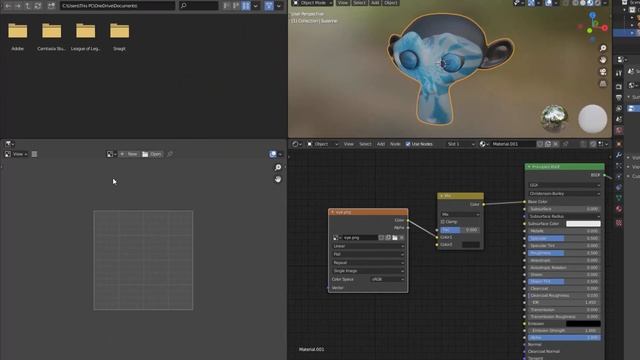
Task: Toggle fake user shield for Material.001
Action: 540,144
